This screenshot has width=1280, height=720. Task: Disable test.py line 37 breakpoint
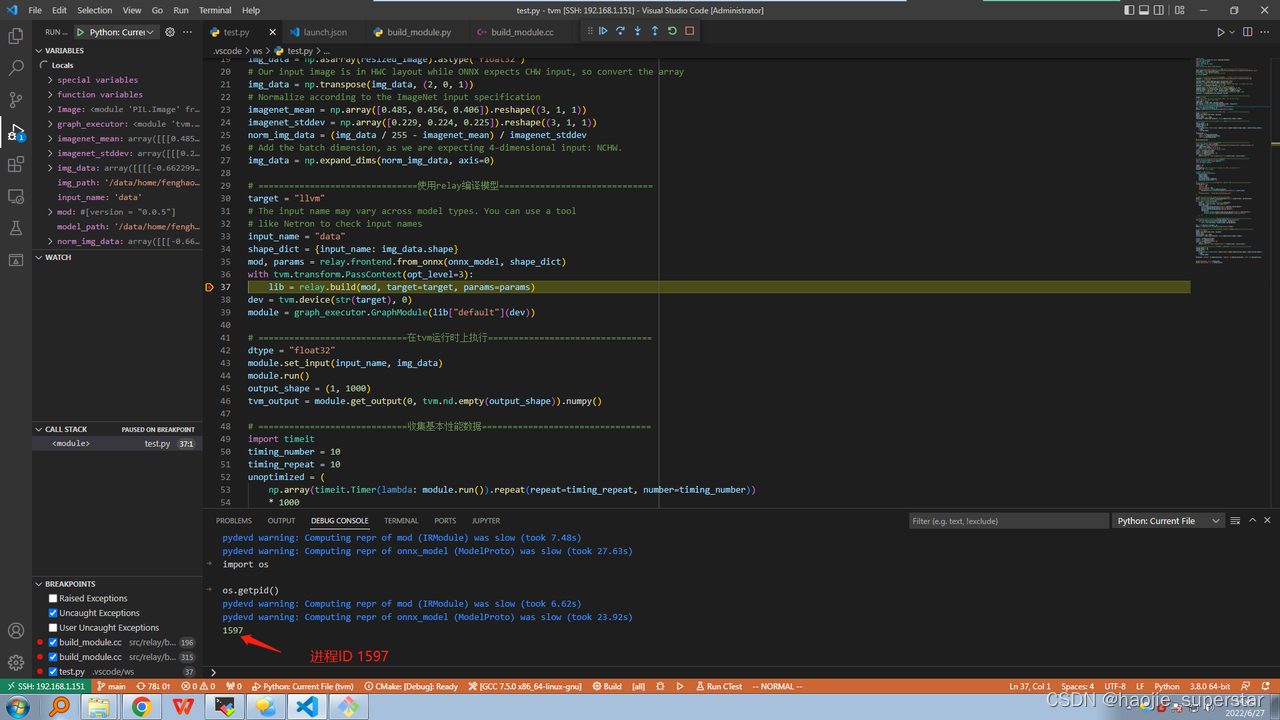tap(53, 672)
